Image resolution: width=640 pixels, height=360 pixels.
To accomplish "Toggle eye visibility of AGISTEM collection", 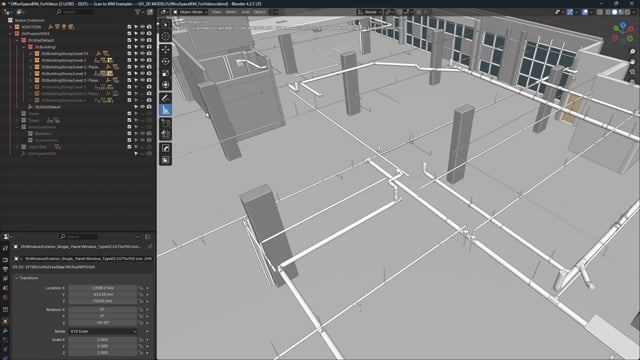I will [142, 27].
